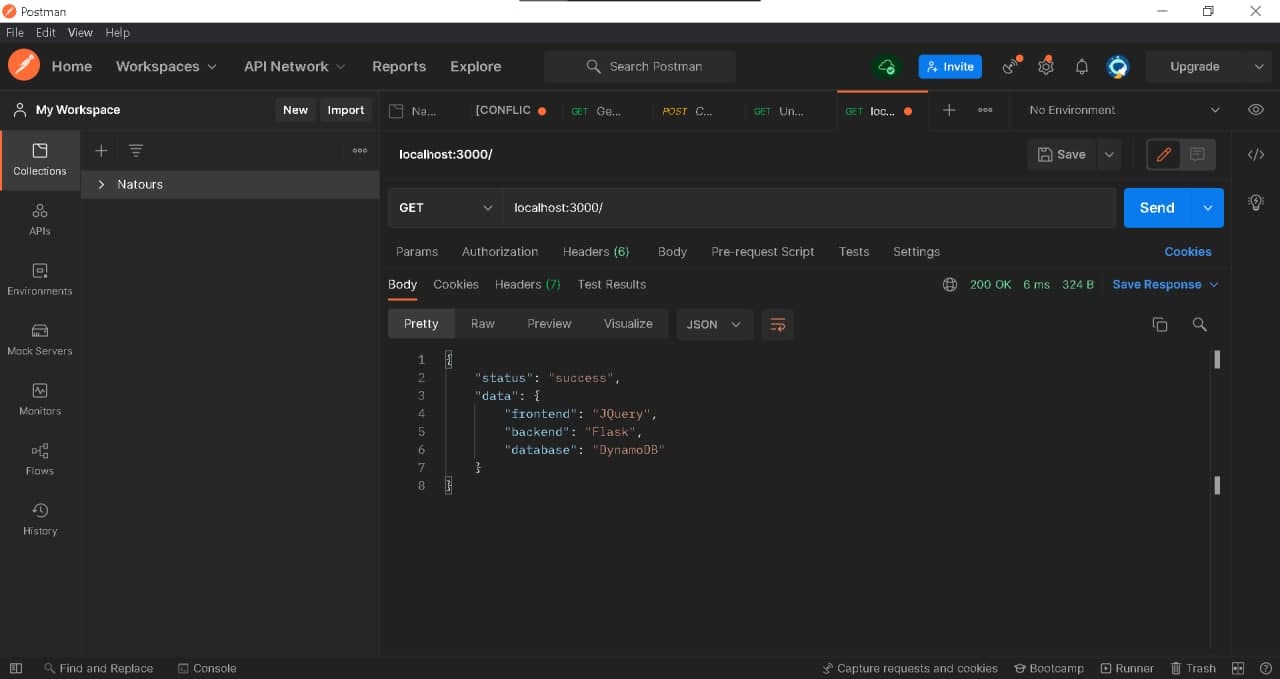
Task: Open the notifications bell
Action: click(x=1082, y=67)
